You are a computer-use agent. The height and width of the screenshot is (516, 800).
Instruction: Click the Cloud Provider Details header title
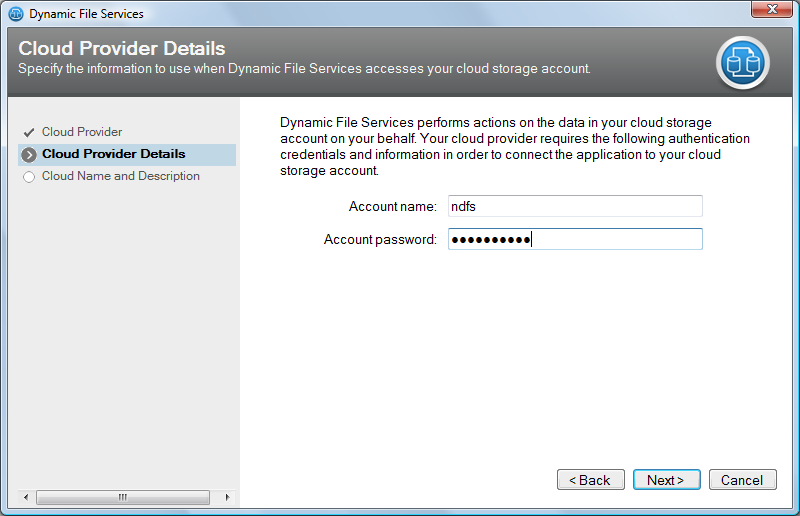[x=122, y=49]
